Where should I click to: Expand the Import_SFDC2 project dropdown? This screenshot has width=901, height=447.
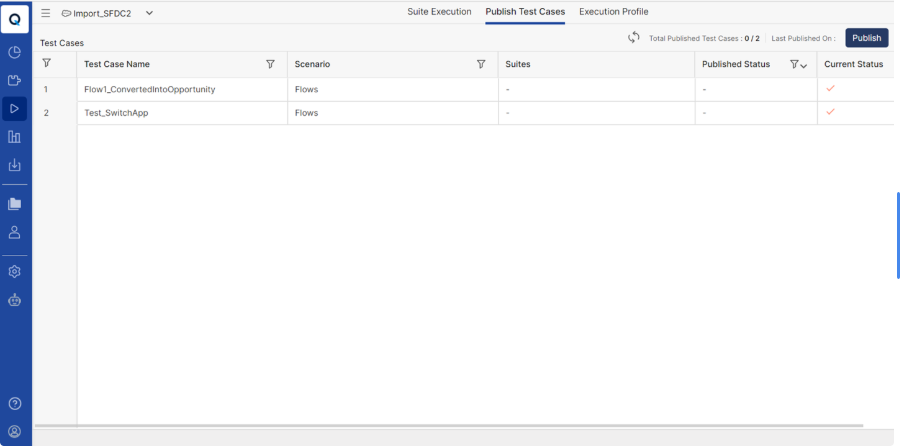[149, 13]
